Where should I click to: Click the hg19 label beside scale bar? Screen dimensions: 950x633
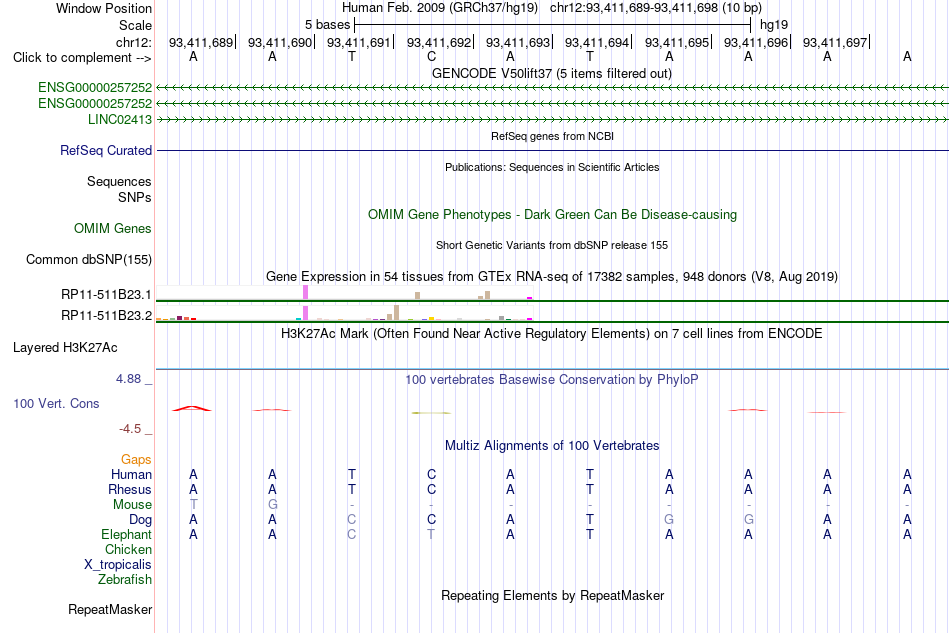(774, 25)
